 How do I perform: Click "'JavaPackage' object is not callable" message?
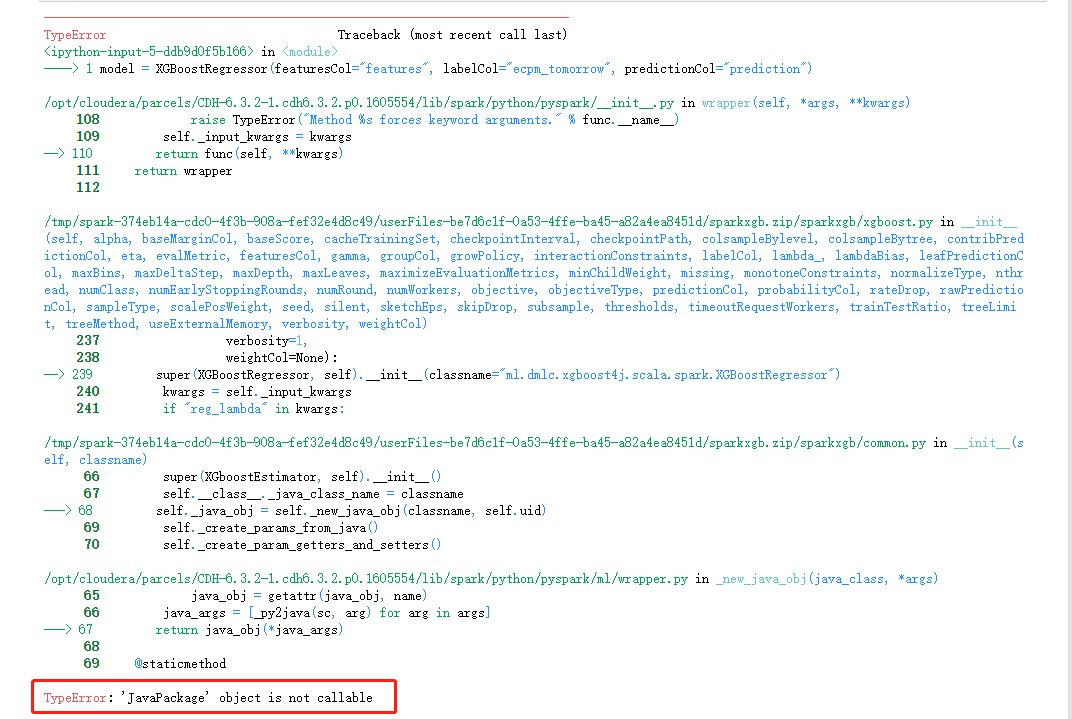[247, 698]
